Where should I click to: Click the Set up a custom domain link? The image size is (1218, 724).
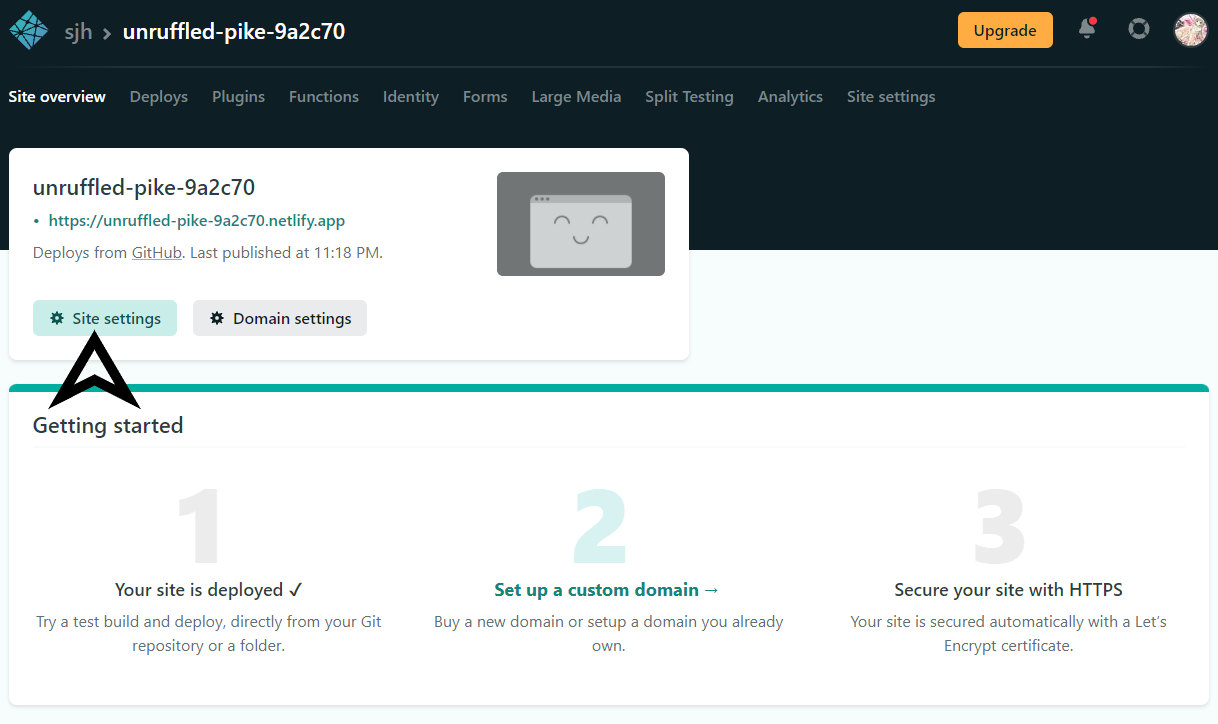tap(607, 590)
